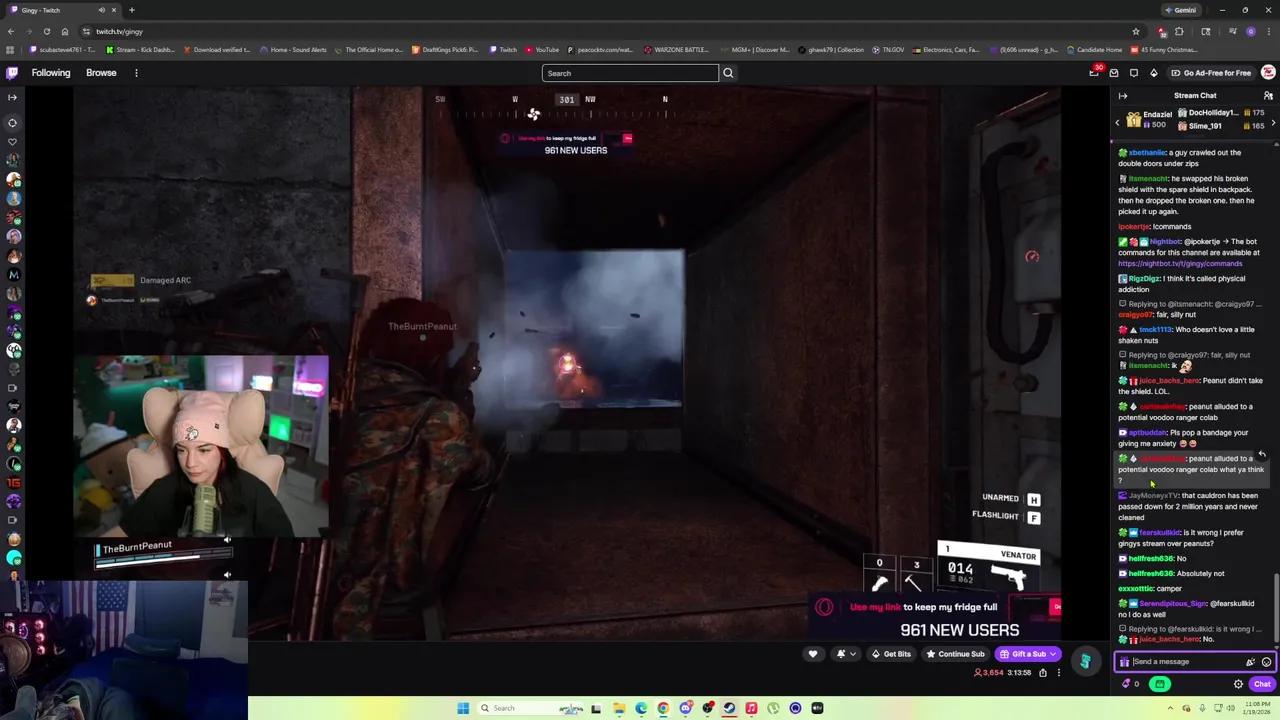Open the chat bubble icon in top bar
The height and width of the screenshot is (720, 1280).
pos(1134,73)
